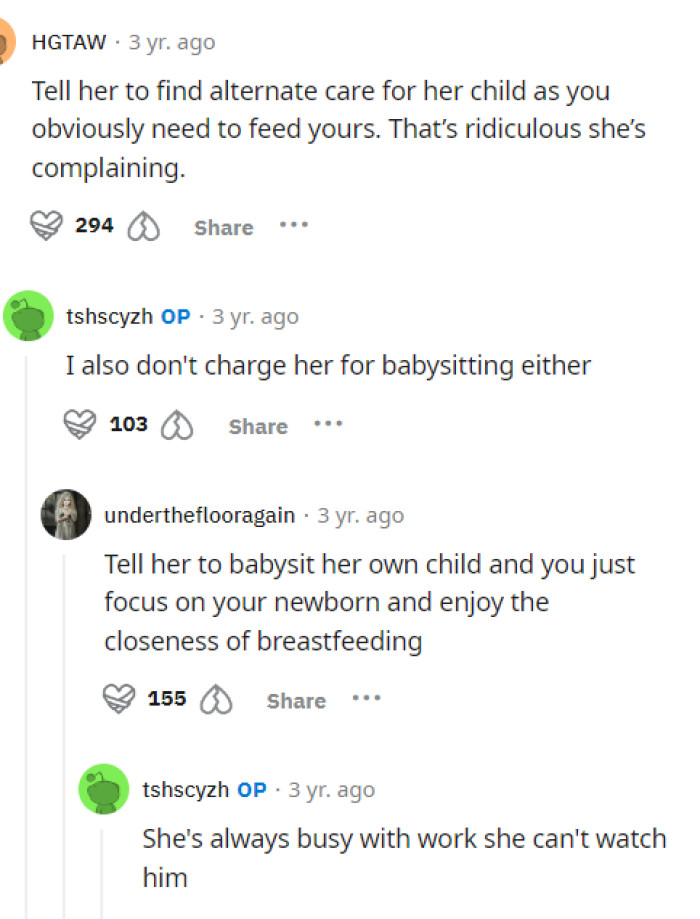Downvote undertheflooragain's comment

pos(216,700)
